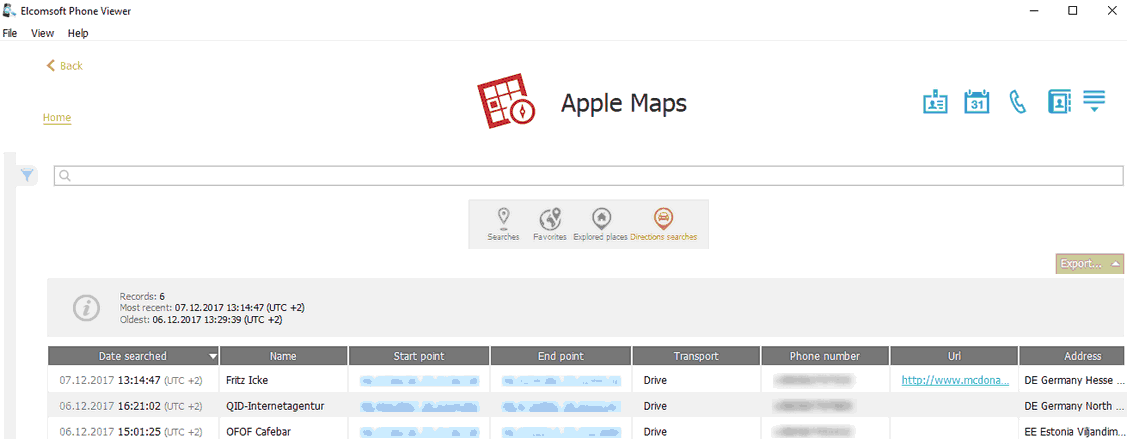Click the Home breadcrumb link
The width and height of the screenshot is (1127, 439).
tap(57, 118)
